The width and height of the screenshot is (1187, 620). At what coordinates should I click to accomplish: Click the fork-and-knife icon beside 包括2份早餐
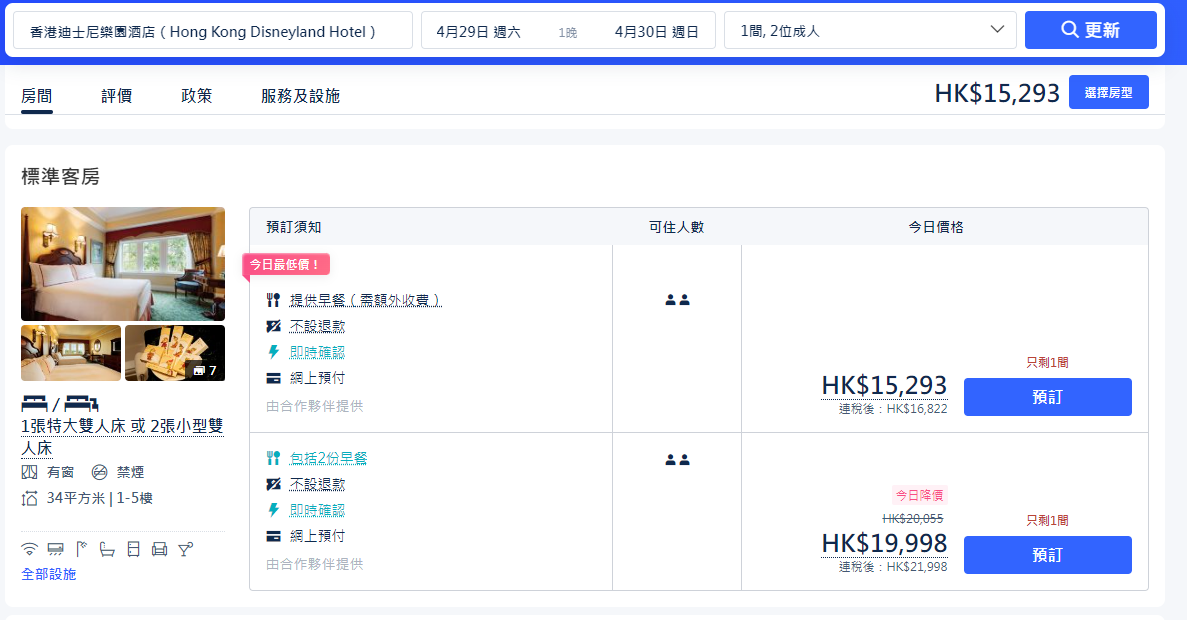[273, 458]
